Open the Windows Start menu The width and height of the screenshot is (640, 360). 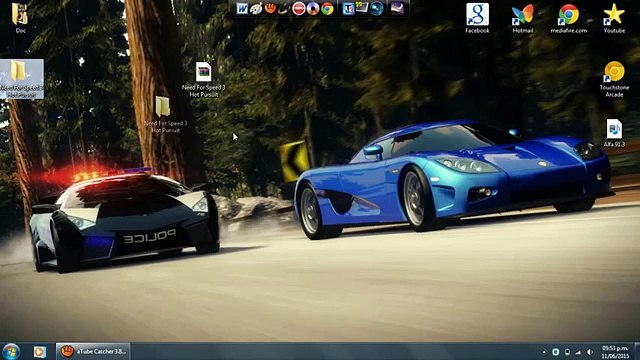11,351
